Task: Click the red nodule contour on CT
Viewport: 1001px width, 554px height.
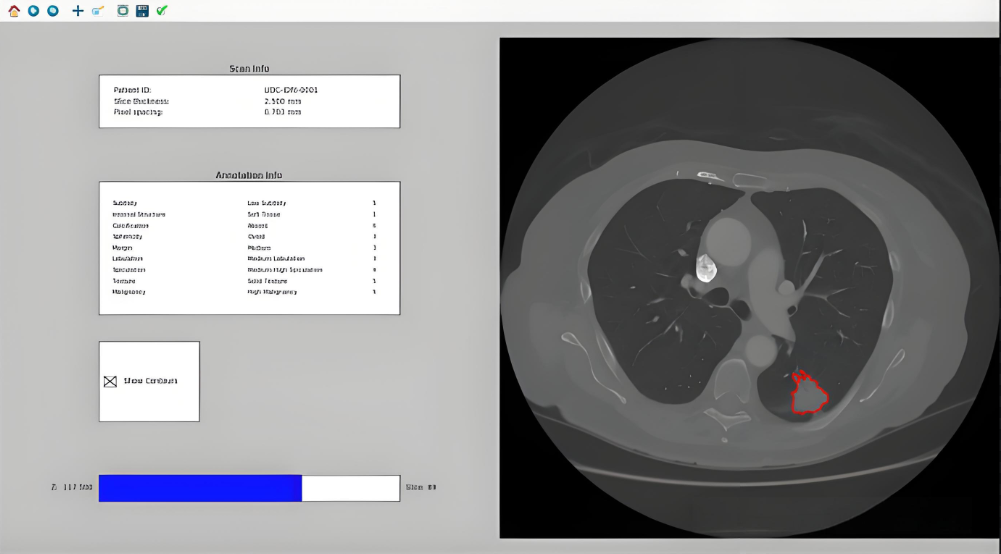Action: [x=809, y=393]
